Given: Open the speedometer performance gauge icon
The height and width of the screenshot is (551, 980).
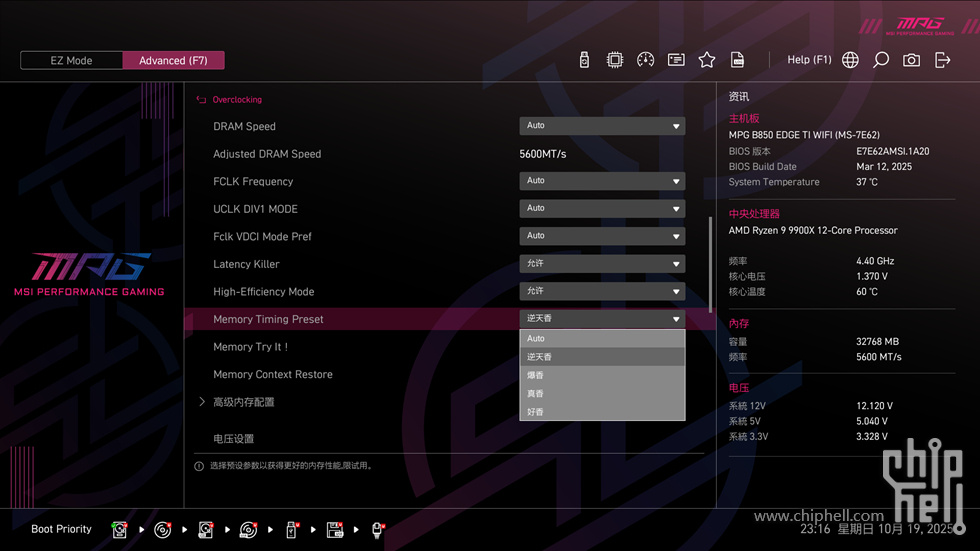Looking at the screenshot, I should 645,60.
